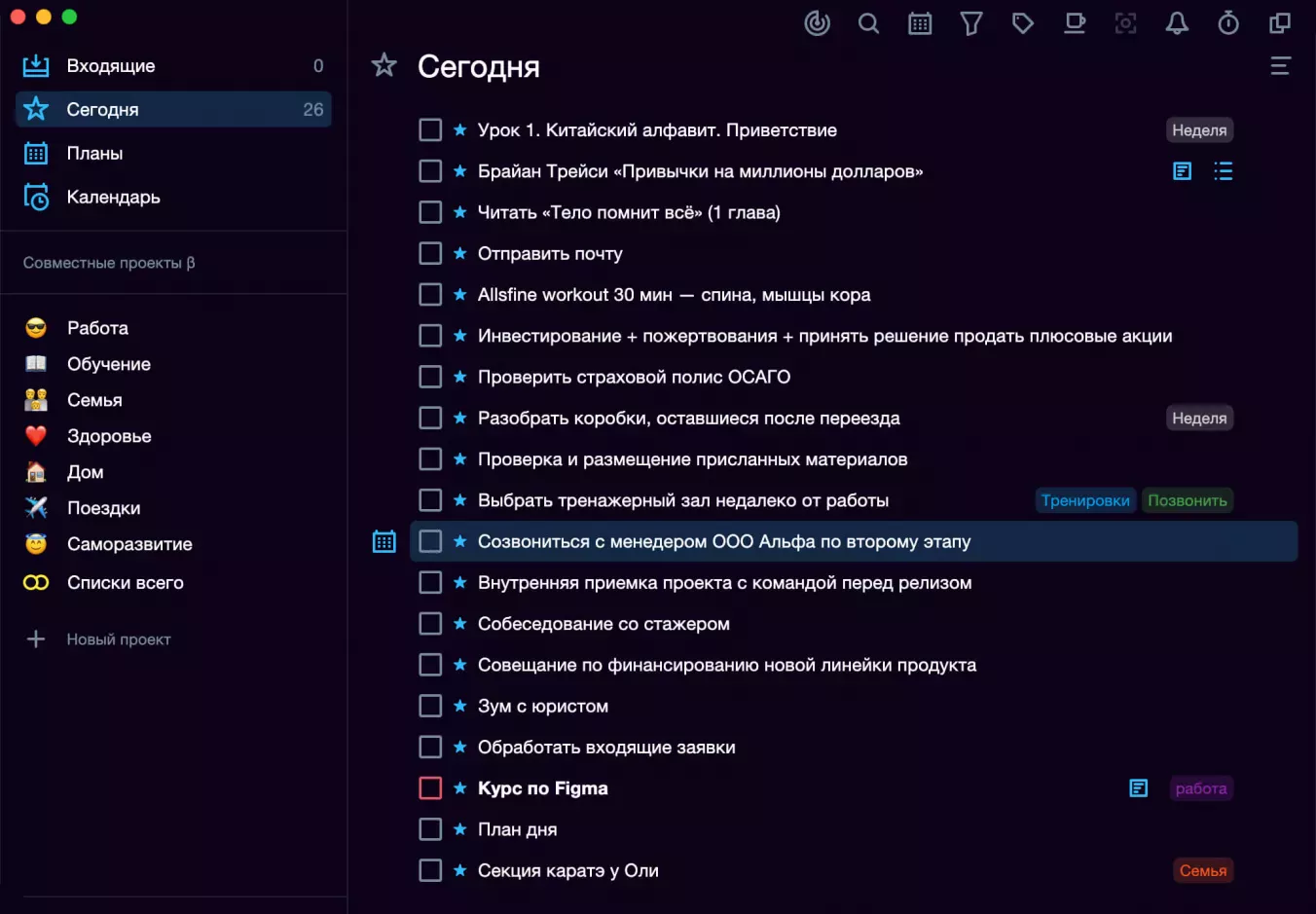Check off Урок 1. Китайский алфавит task
1316x914 pixels.
(x=430, y=129)
